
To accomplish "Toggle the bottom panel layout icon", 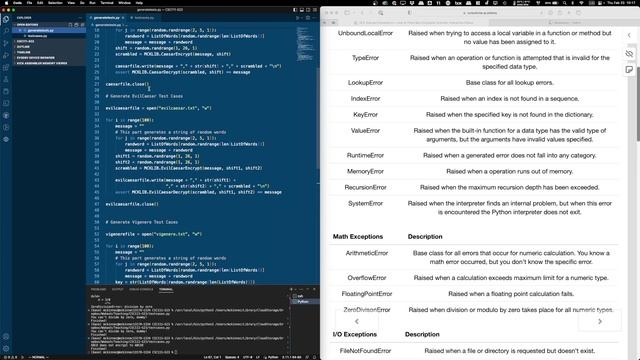I will pyautogui.click(x=302, y=10).
